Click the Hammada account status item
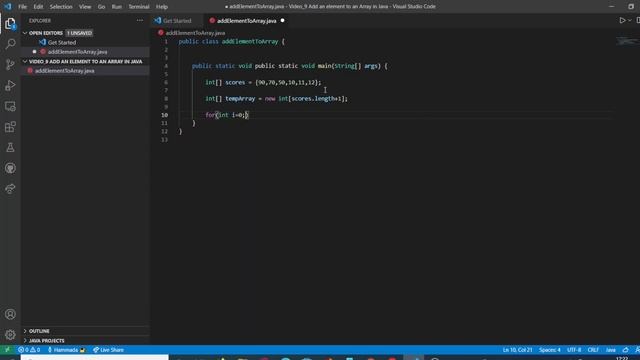The height and width of the screenshot is (360, 640). point(67,350)
